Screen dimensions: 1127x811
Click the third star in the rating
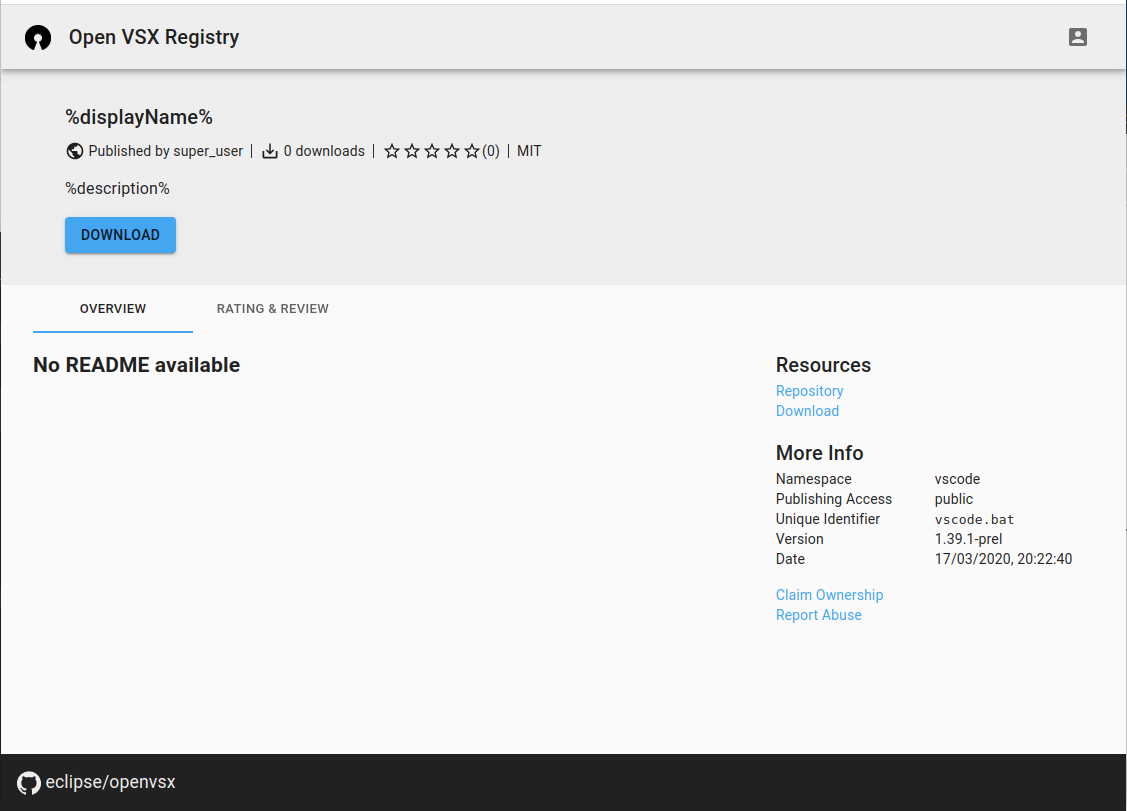tap(432, 150)
